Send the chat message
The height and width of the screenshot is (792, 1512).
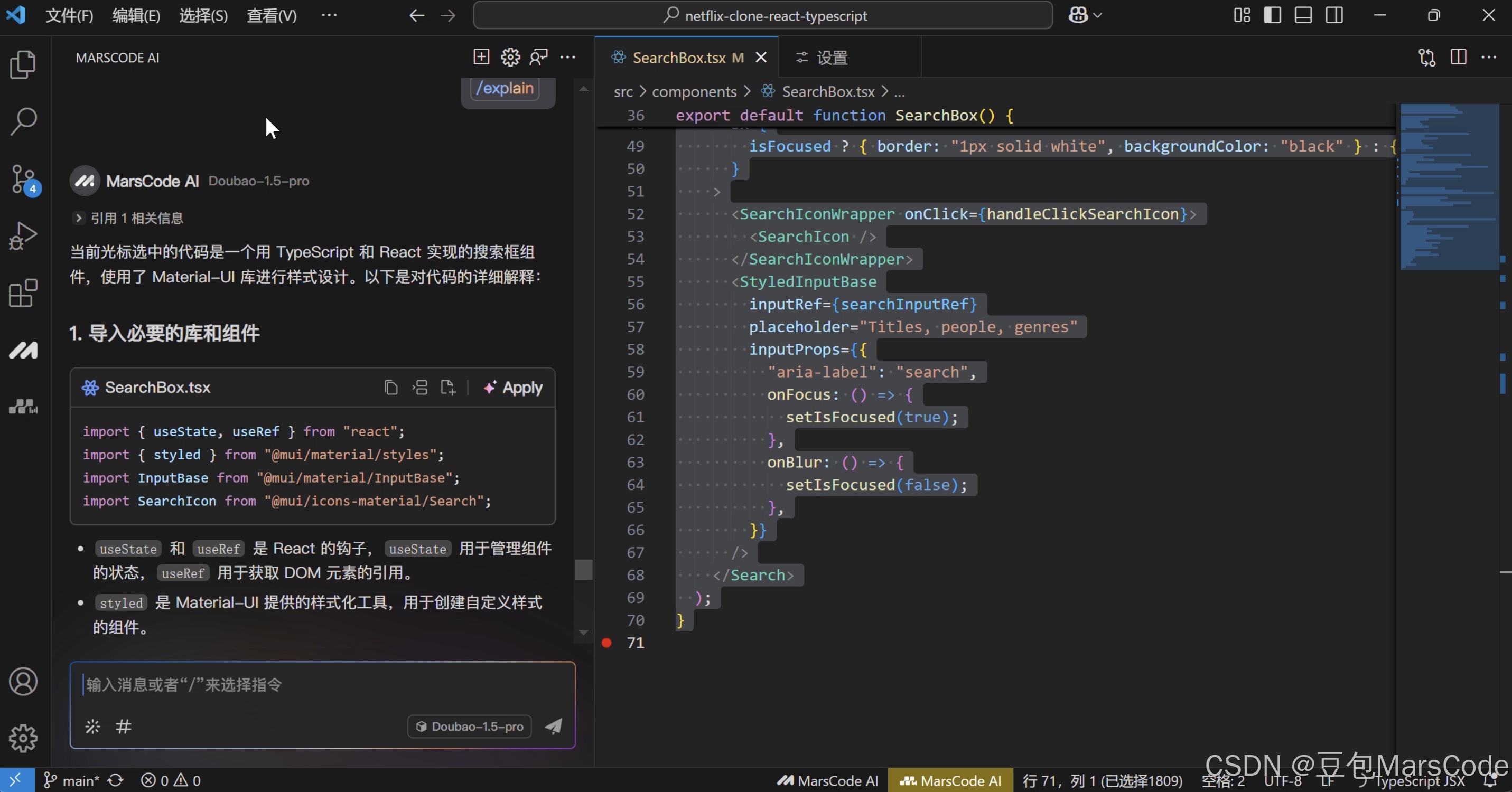point(553,727)
